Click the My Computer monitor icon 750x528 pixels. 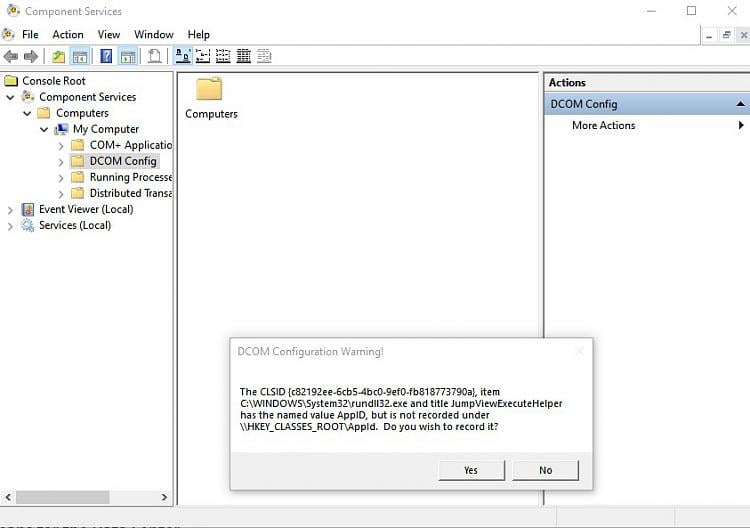(61, 129)
